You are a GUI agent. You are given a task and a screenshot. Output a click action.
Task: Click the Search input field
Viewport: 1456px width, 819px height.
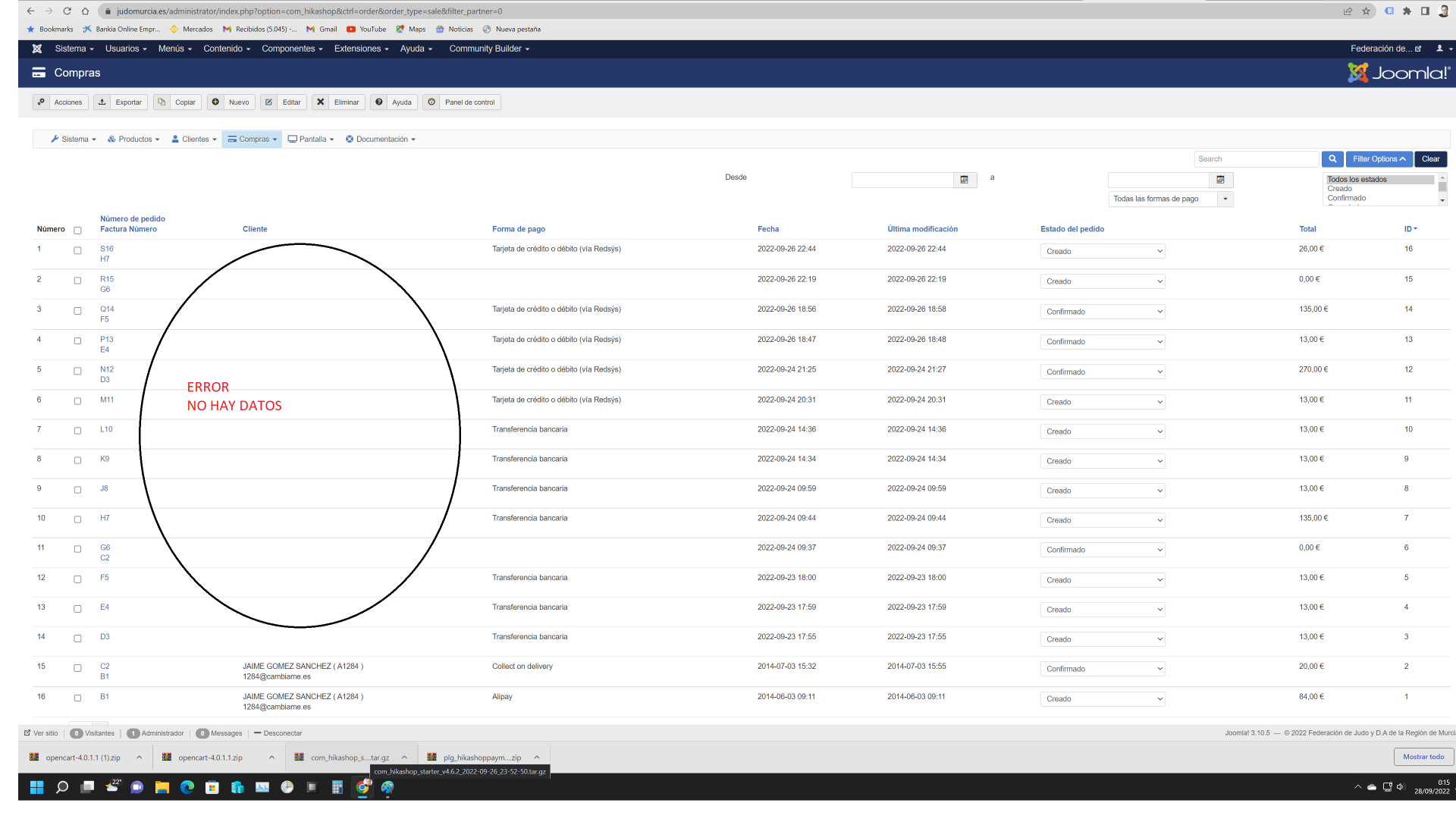tap(1256, 159)
